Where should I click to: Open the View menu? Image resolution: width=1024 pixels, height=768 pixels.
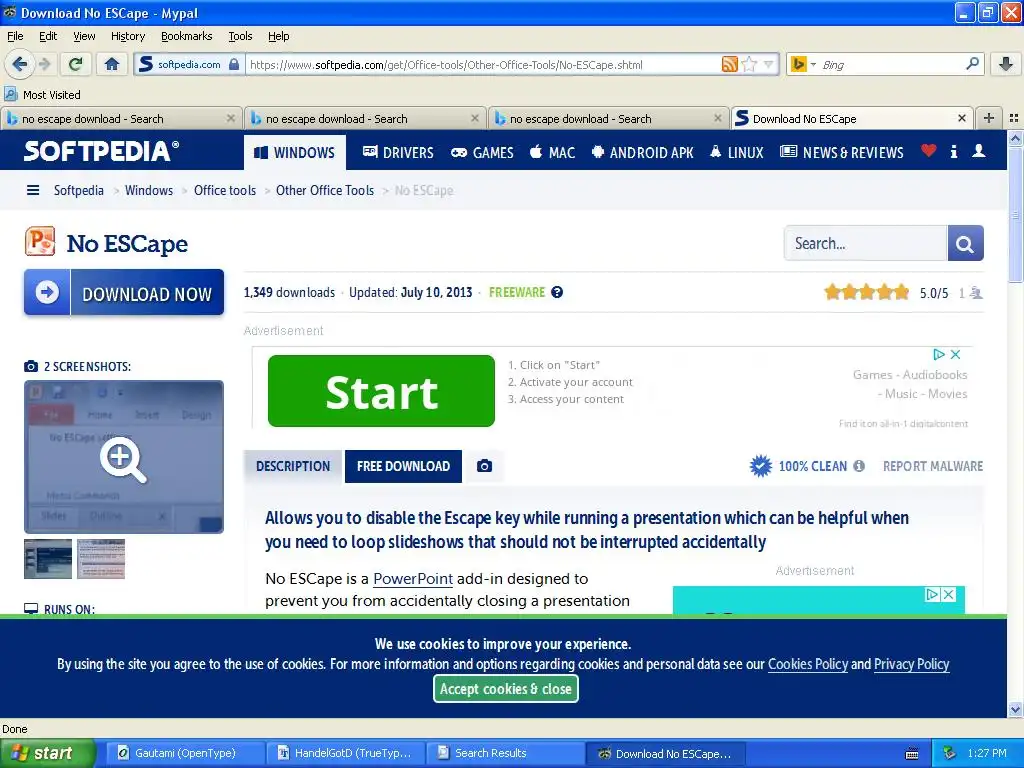tap(84, 36)
